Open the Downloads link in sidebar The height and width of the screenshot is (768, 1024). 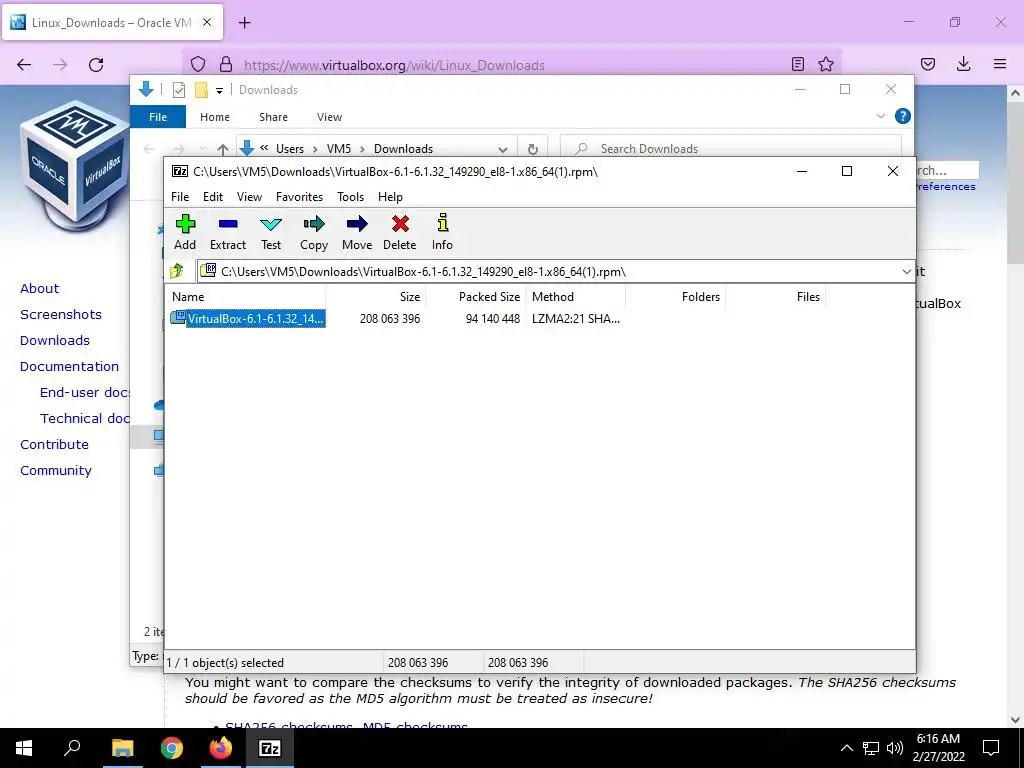[x=55, y=340]
